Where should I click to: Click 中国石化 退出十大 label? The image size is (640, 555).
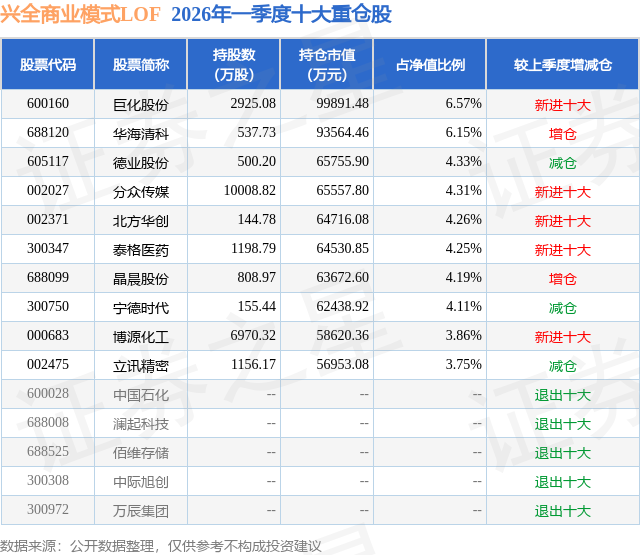563,395
